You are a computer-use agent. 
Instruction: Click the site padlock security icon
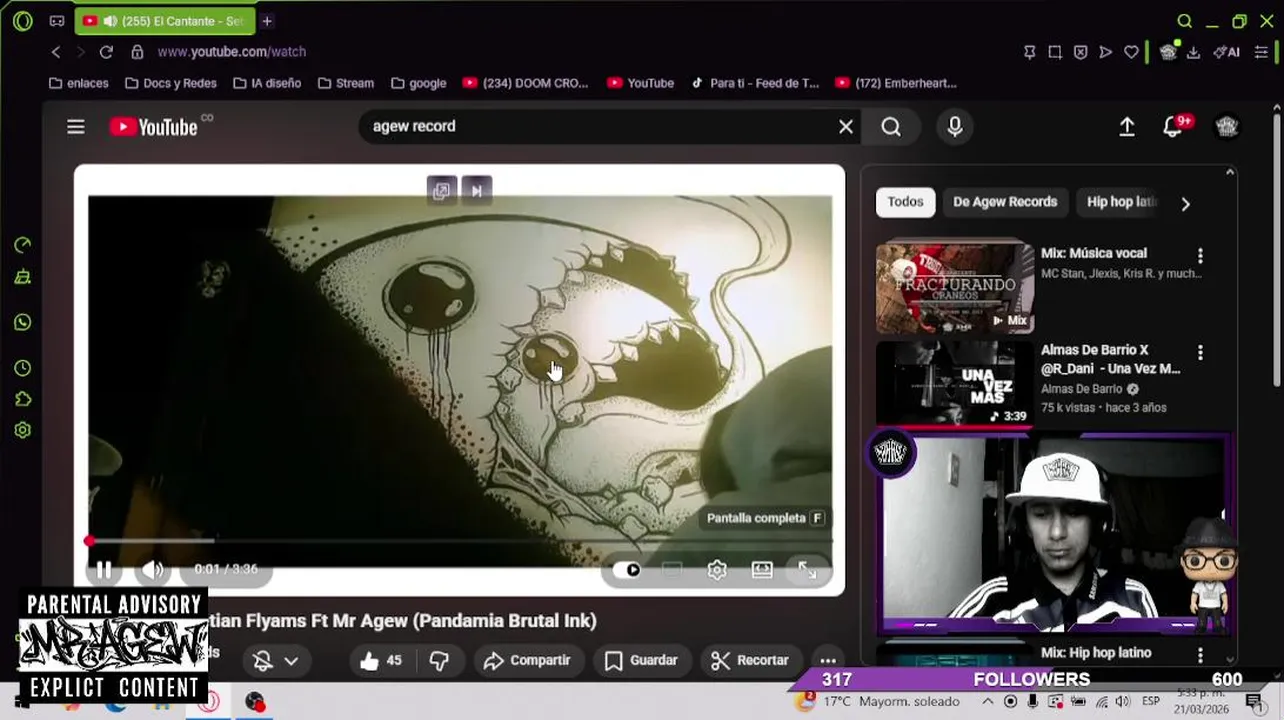[137, 52]
